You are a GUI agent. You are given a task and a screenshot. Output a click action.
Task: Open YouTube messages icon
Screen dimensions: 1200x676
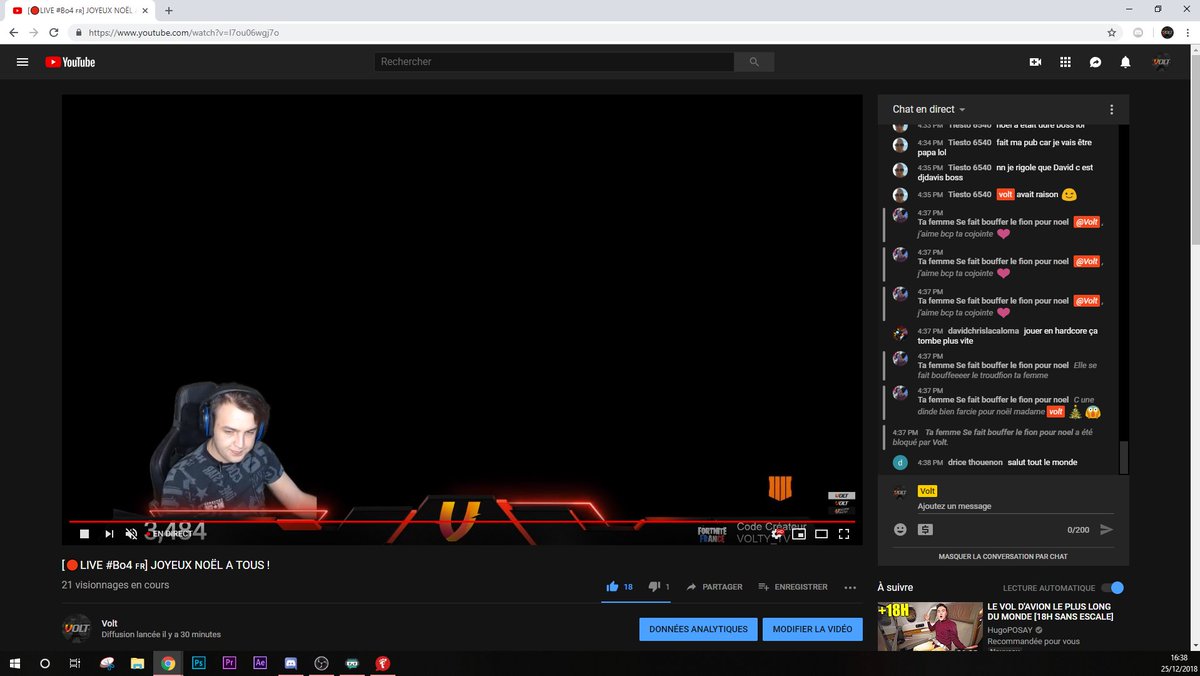click(x=1095, y=62)
